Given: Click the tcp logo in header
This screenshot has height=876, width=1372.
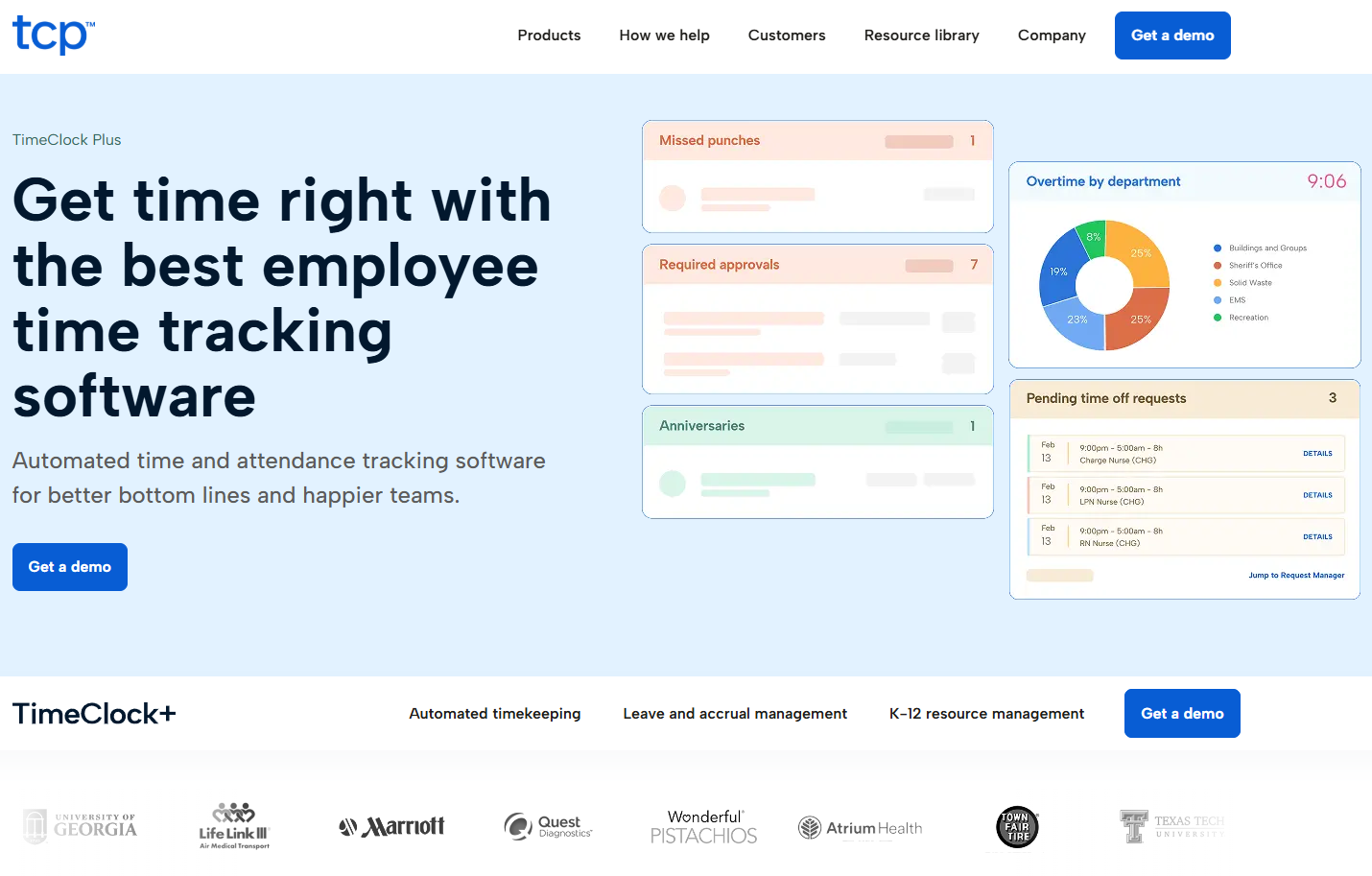Looking at the screenshot, I should [53, 35].
